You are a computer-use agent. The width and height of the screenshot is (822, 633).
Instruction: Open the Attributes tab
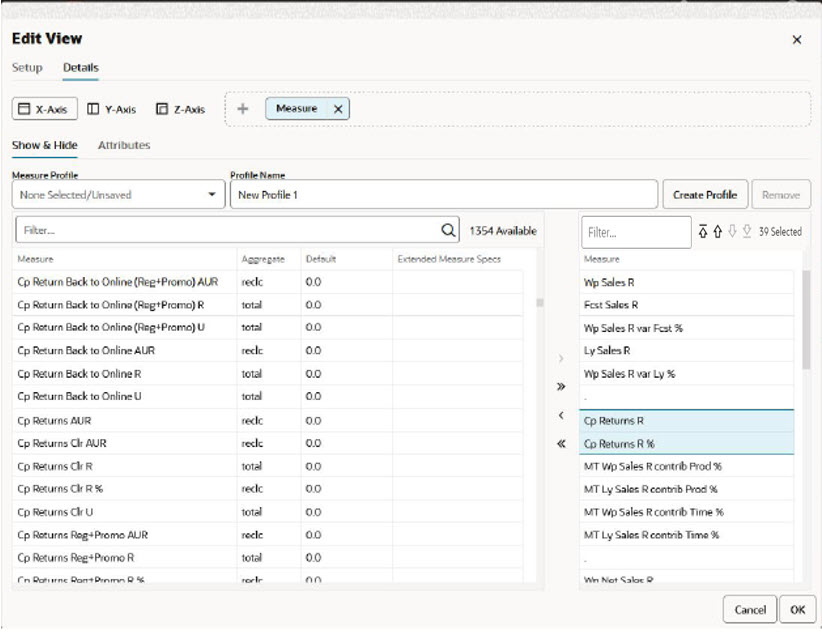pos(124,145)
